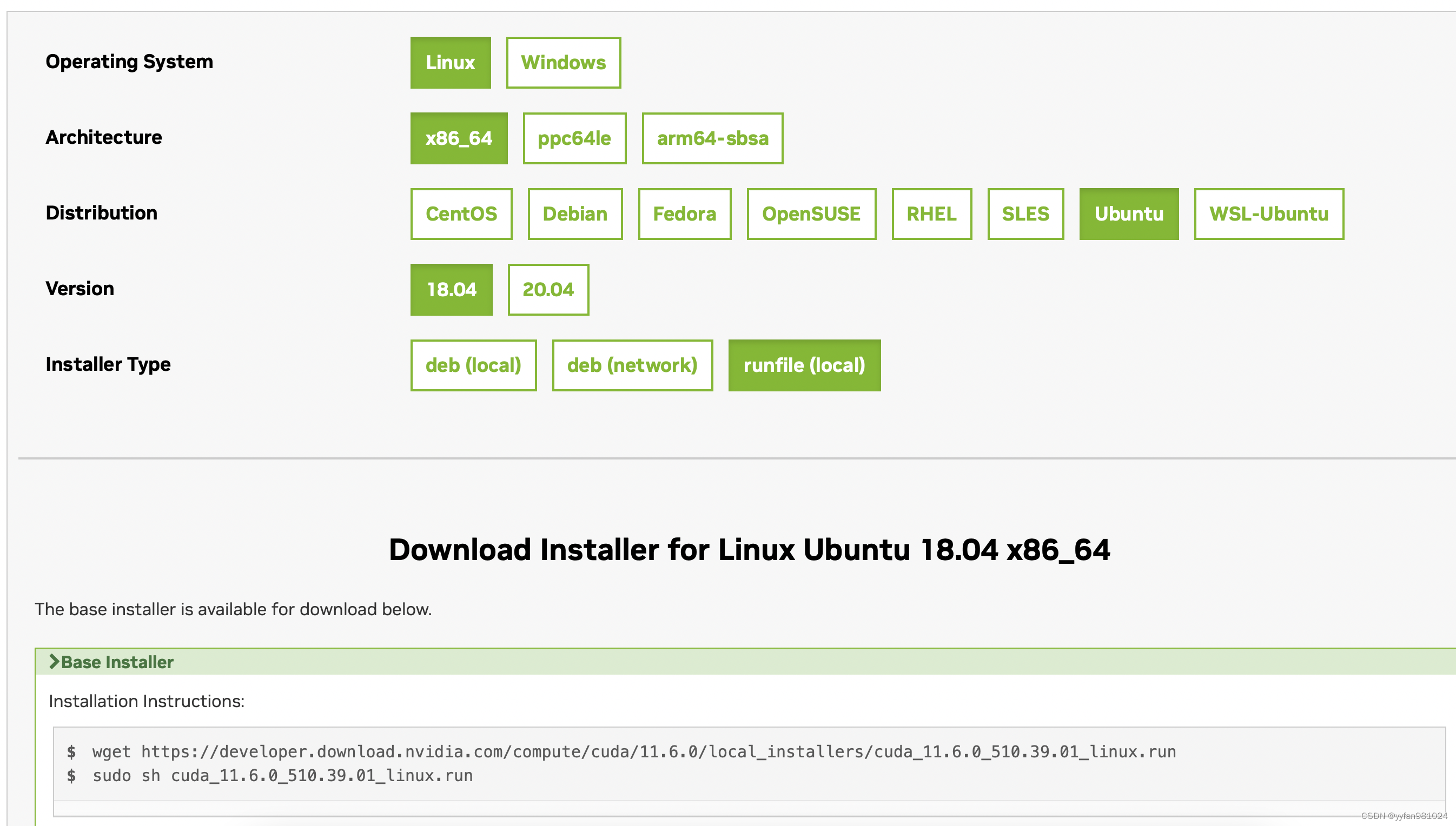Image resolution: width=1456 pixels, height=826 pixels.
Task: Choose arm64-sbsa architecture
Action: point(712,138)
